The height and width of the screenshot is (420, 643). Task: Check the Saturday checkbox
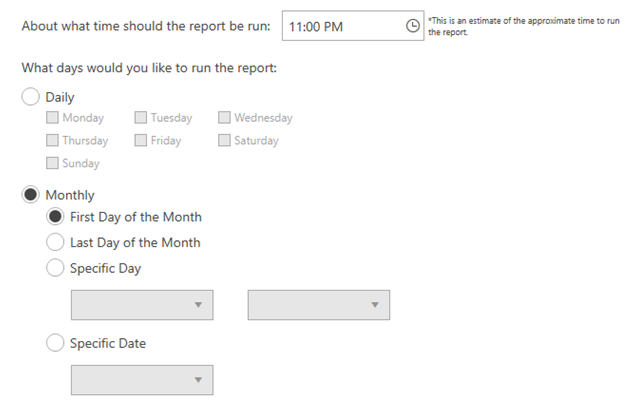[x=224, y=140]
